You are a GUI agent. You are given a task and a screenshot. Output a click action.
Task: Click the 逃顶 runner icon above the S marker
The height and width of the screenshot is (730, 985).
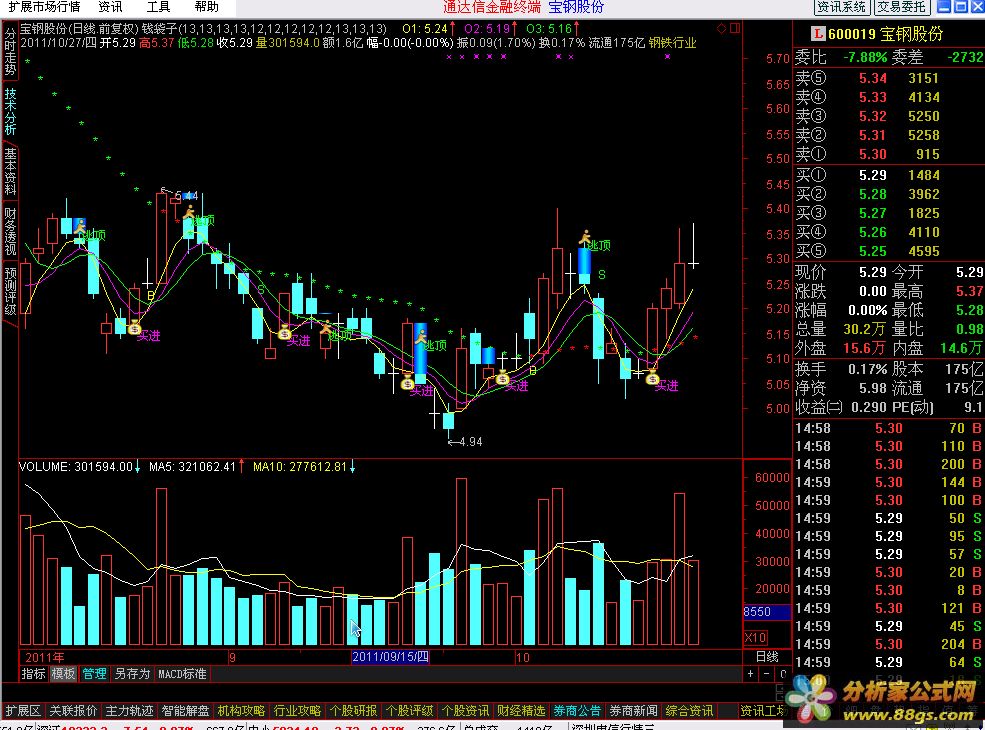click(x=585, y=237)
